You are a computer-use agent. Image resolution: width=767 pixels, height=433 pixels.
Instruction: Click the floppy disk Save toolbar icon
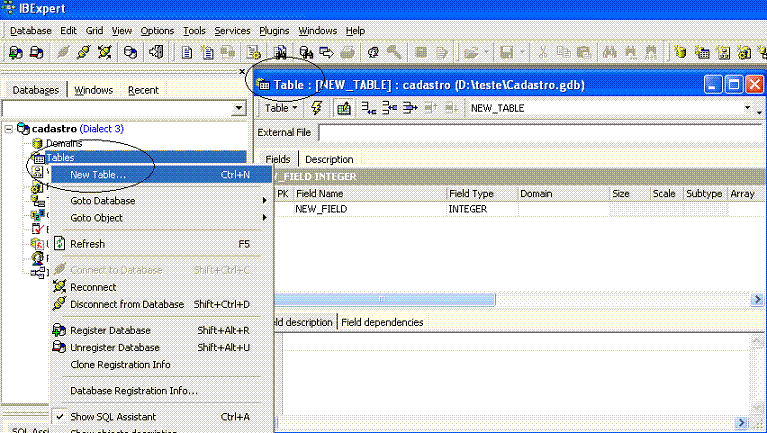[506, 52]
